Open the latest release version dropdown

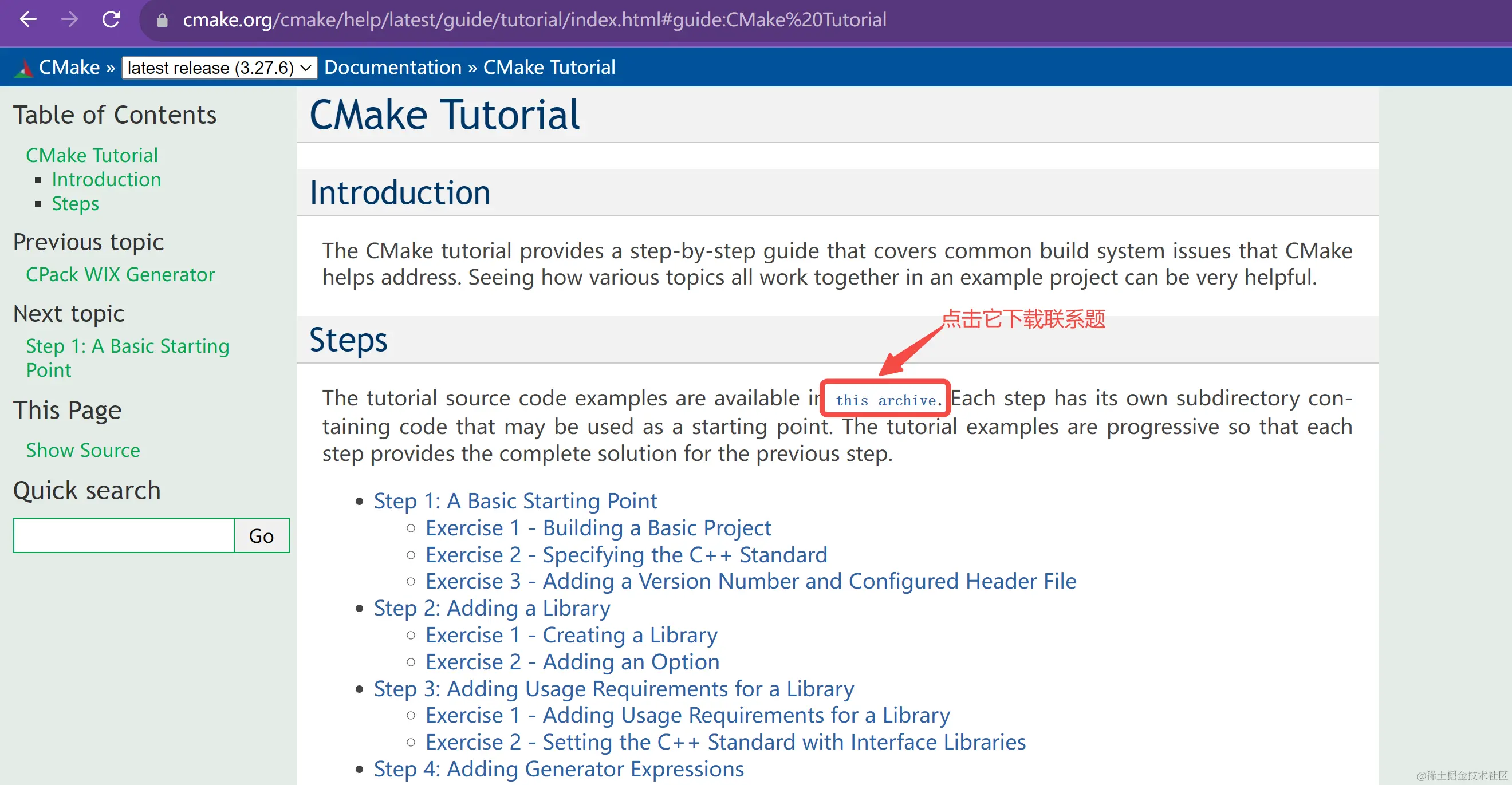(219, 68)
